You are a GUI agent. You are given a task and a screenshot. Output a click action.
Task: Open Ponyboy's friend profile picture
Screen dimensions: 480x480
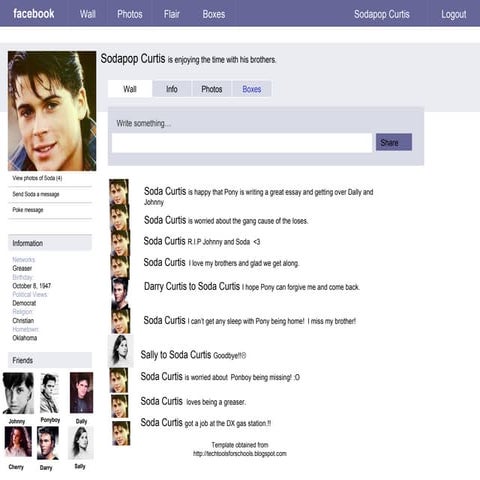click(x=50, y=393)
